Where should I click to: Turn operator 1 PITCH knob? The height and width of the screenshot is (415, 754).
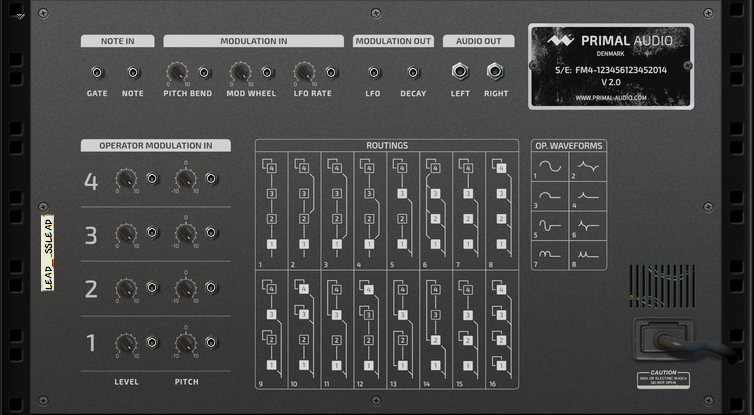coord(186,343)
